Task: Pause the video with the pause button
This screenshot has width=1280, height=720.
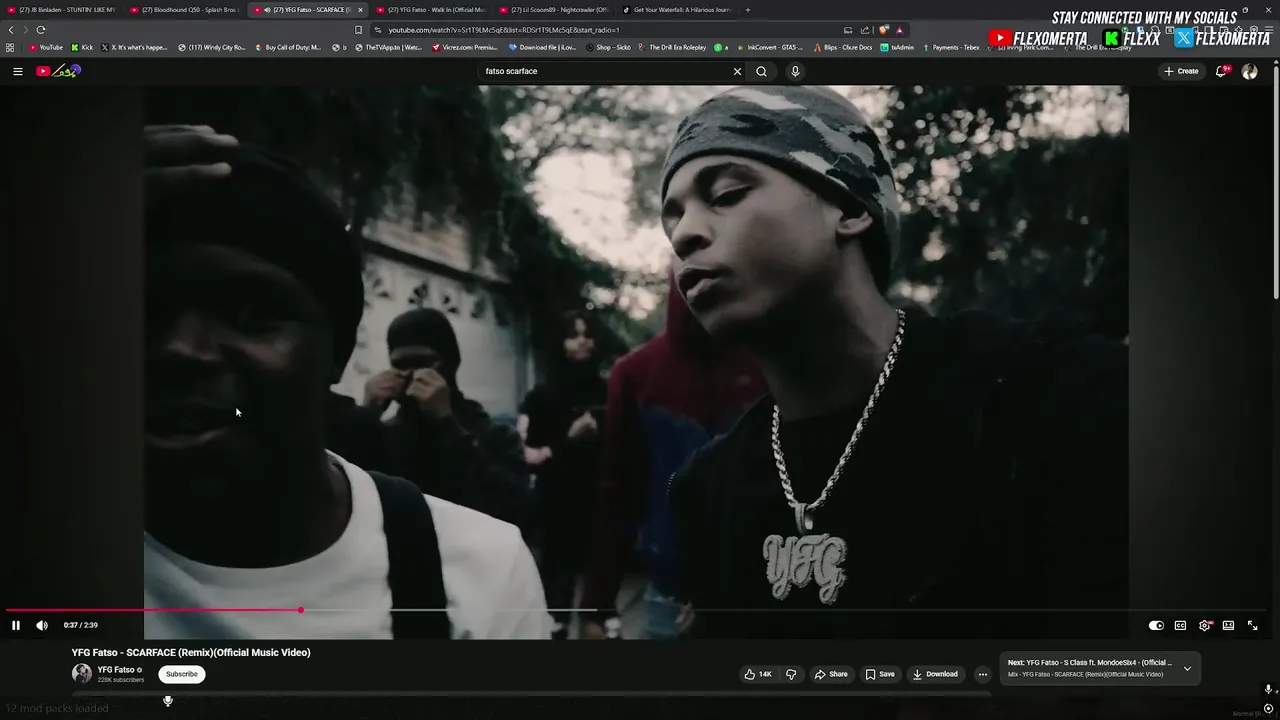Action: [x=16, y=625]
